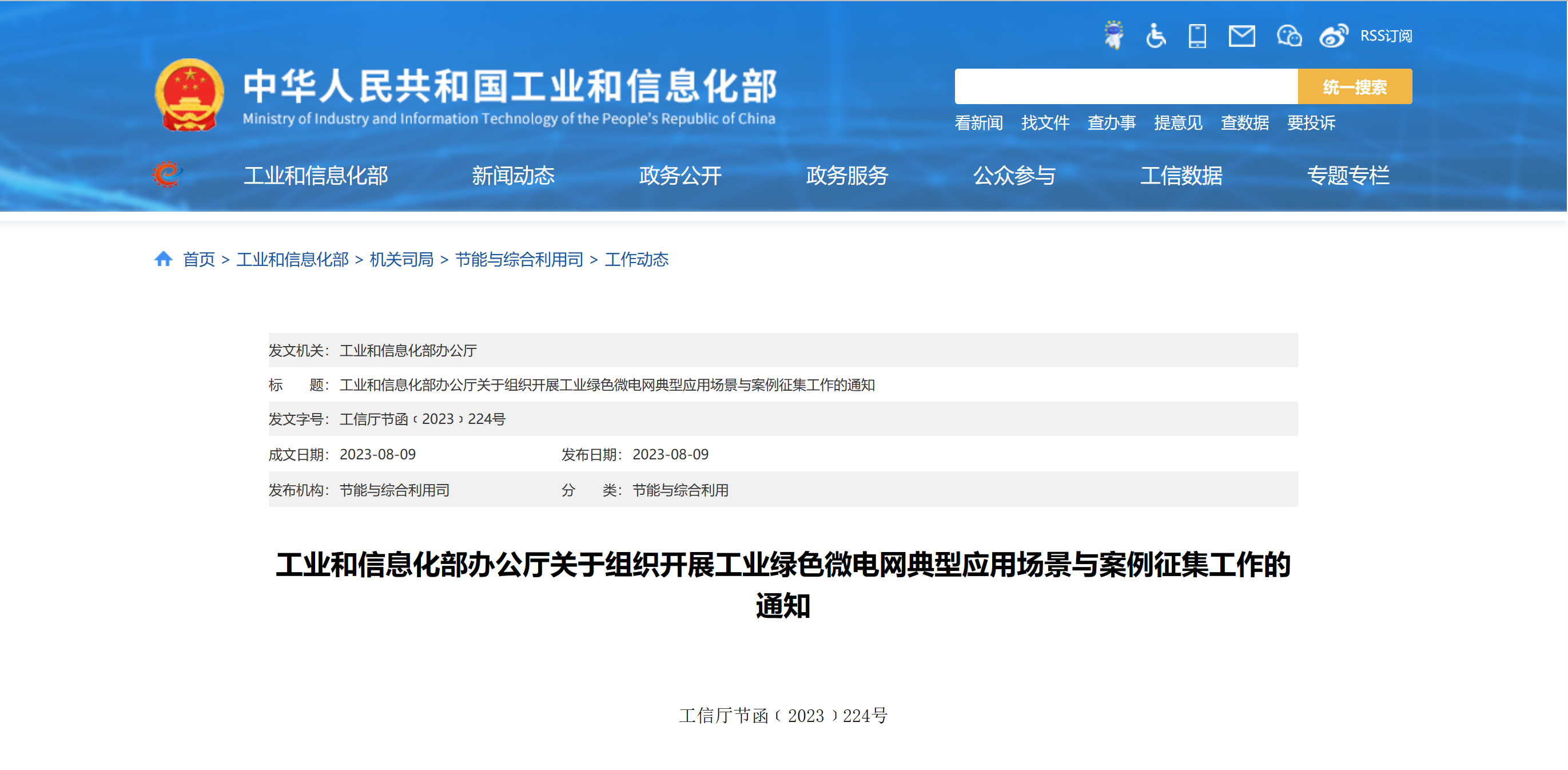Screen dimensions: 1568x770
Task: Click the home icon in the breadcrumb
Action: point(163,259)
